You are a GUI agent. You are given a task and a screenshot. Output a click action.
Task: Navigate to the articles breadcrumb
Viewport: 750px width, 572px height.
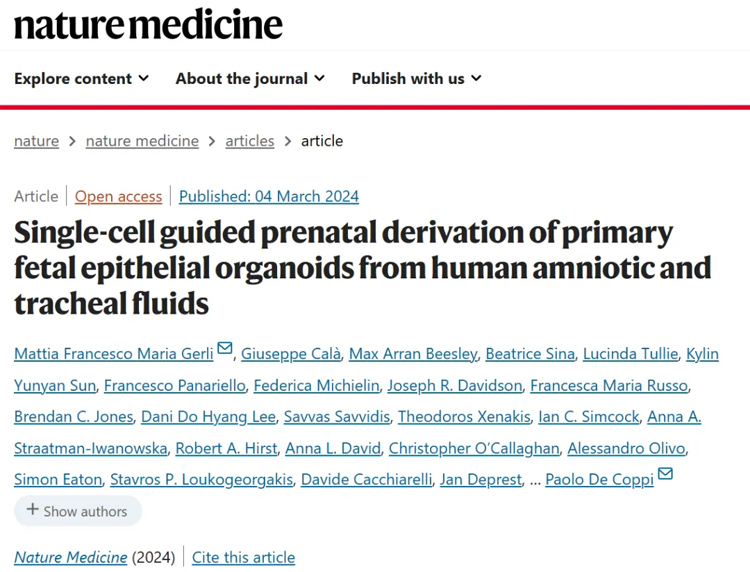coord(250,141)
